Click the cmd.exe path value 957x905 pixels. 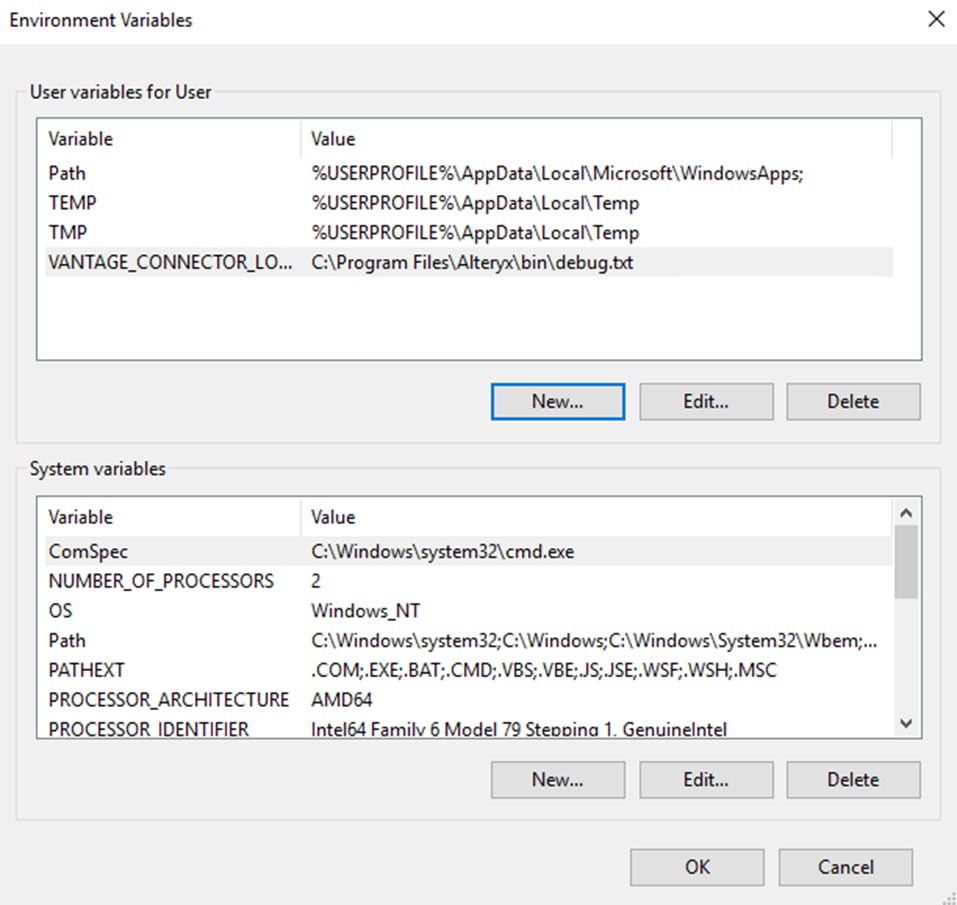coord(442,552)
